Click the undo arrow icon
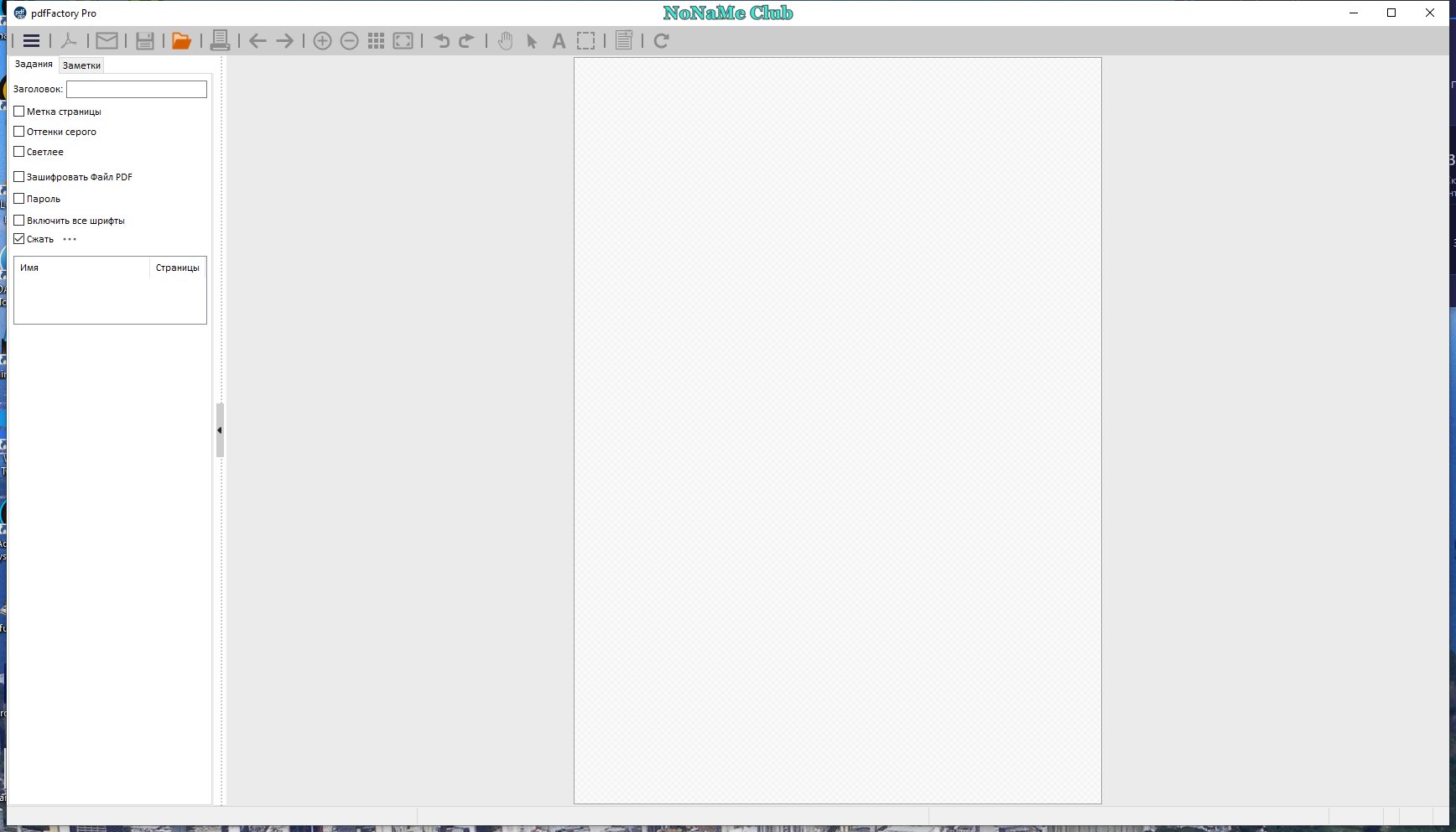Screen dimensions: 1456x832 coord(441,40)
